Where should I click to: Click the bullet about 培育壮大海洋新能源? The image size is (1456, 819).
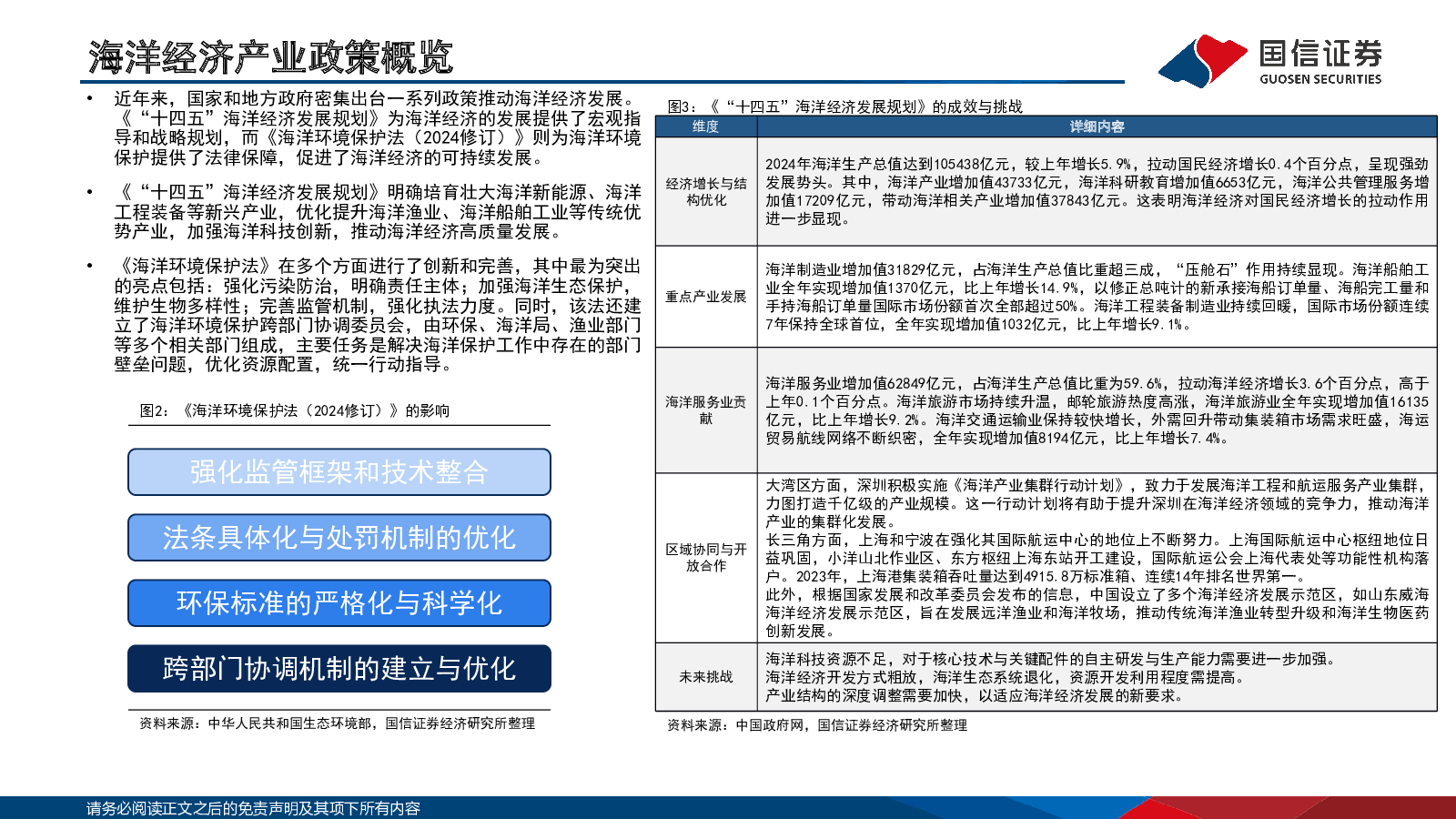378,212
